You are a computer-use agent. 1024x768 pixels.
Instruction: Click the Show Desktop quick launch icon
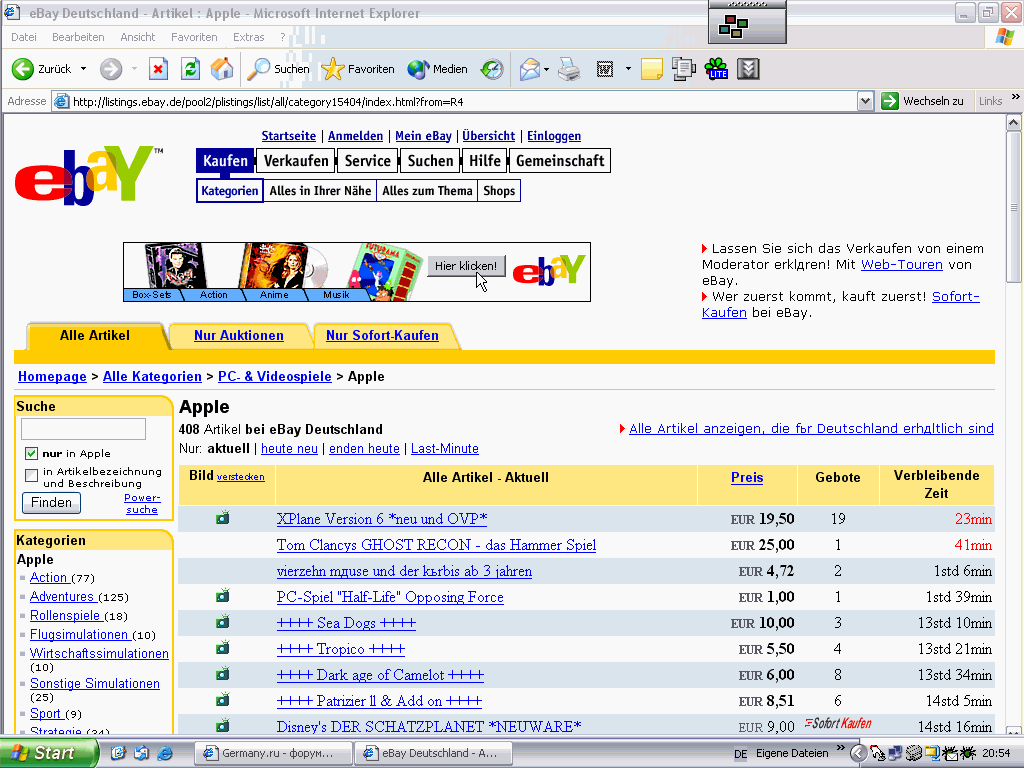click(x=118, y=753)
